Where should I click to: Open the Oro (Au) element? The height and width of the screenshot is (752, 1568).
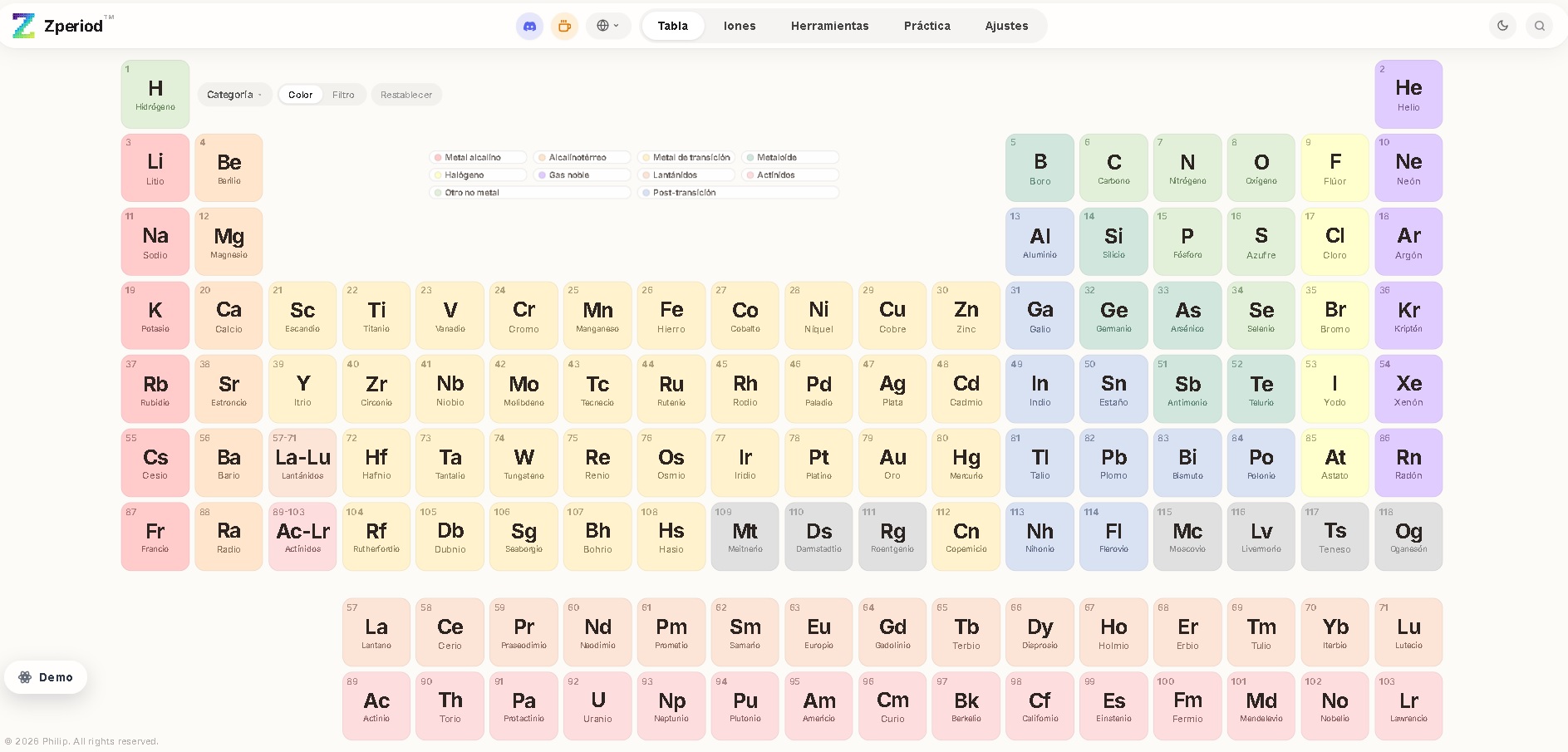coord(892,463)
